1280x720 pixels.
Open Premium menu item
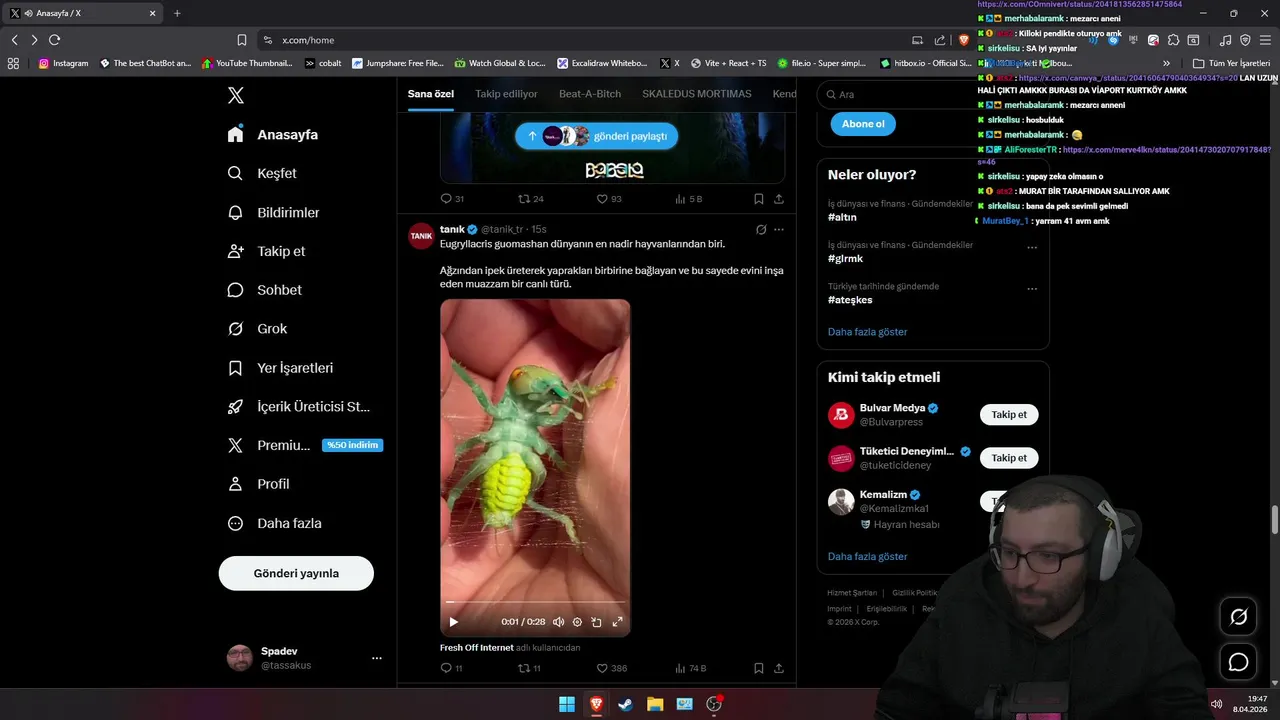click(305, 446)
